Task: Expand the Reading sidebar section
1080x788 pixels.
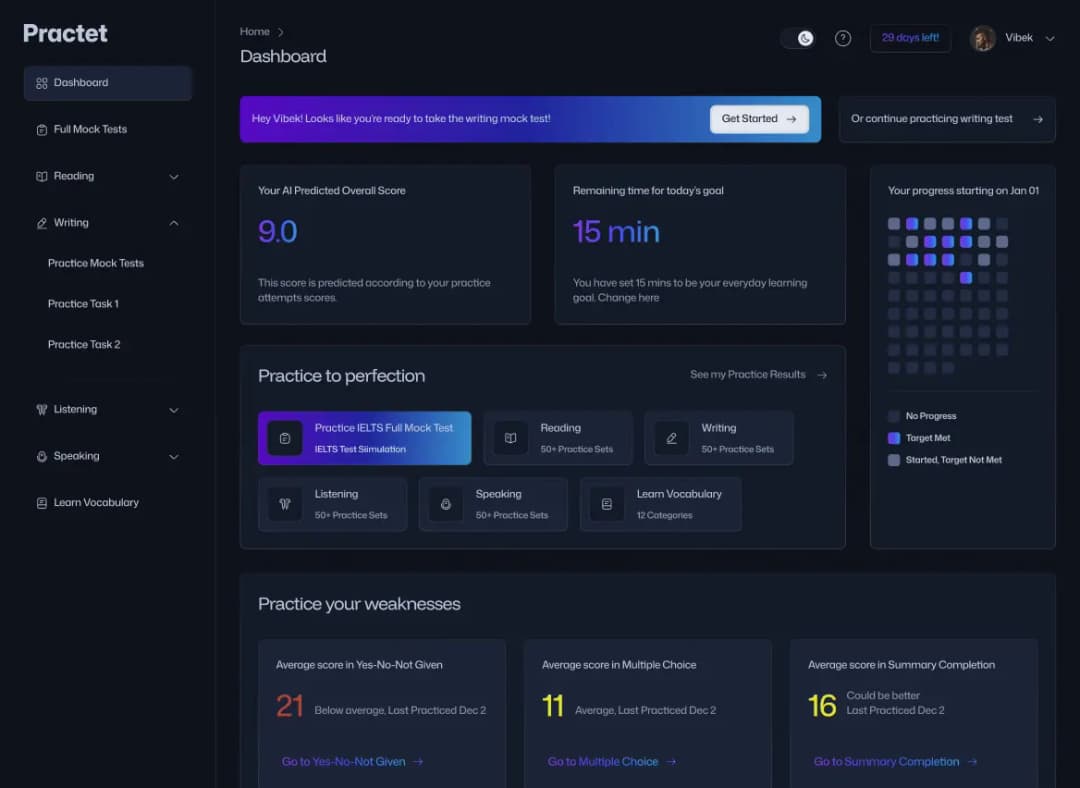Action: click(174, 177)
